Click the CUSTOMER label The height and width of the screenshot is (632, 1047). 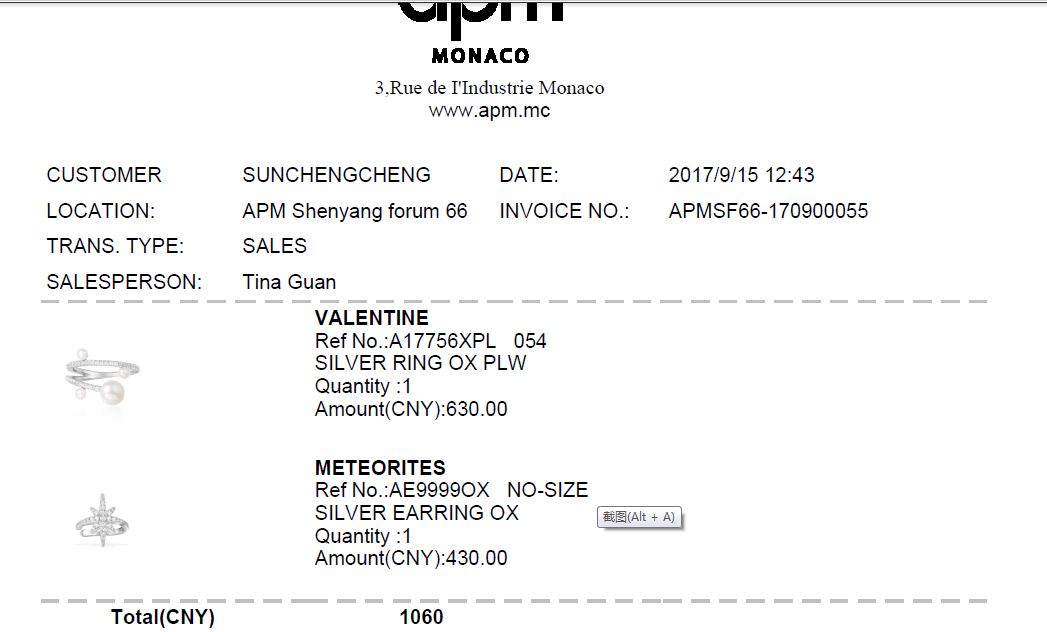(104, 175)
